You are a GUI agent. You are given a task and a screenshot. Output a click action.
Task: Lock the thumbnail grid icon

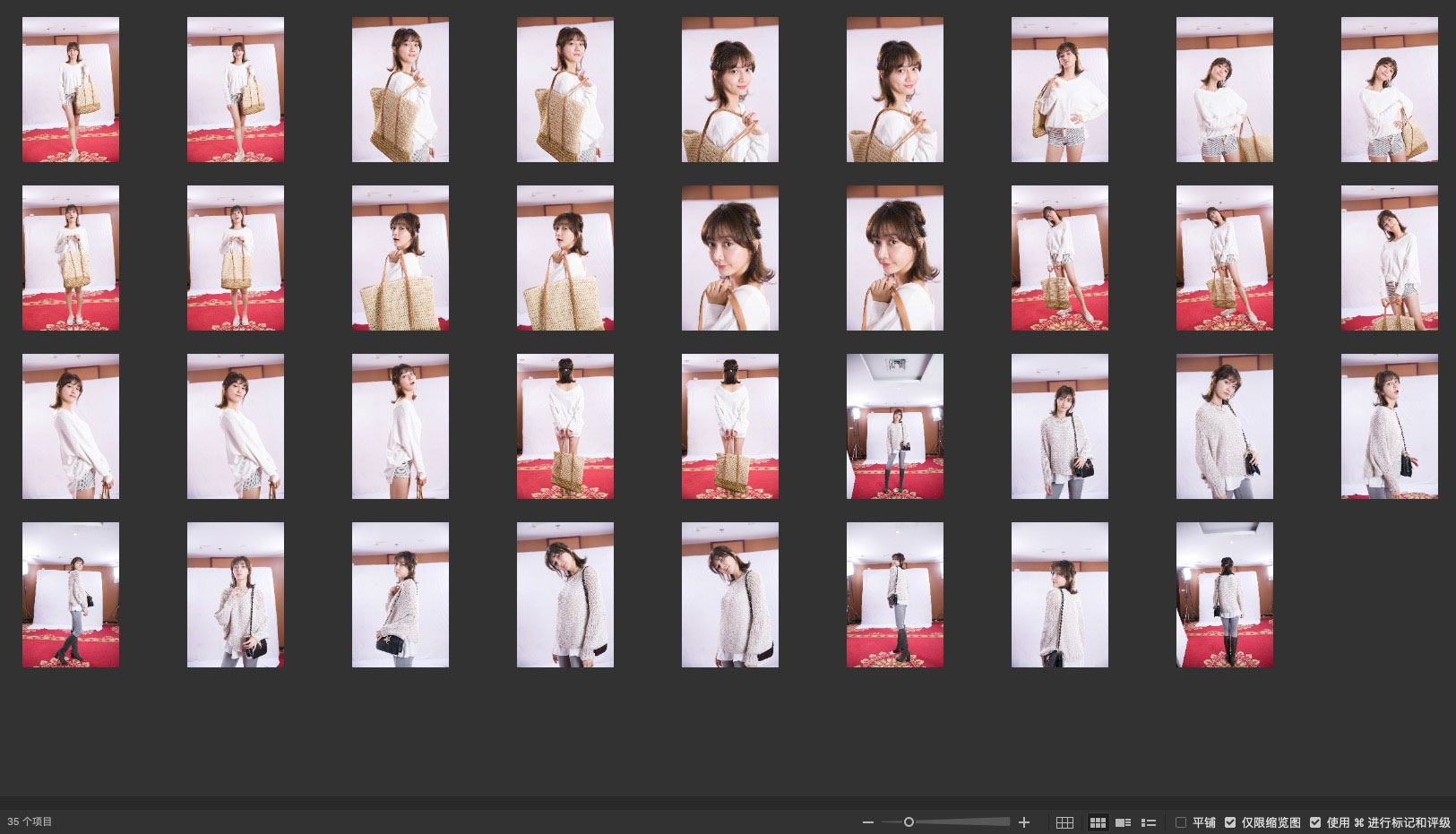1064,822
